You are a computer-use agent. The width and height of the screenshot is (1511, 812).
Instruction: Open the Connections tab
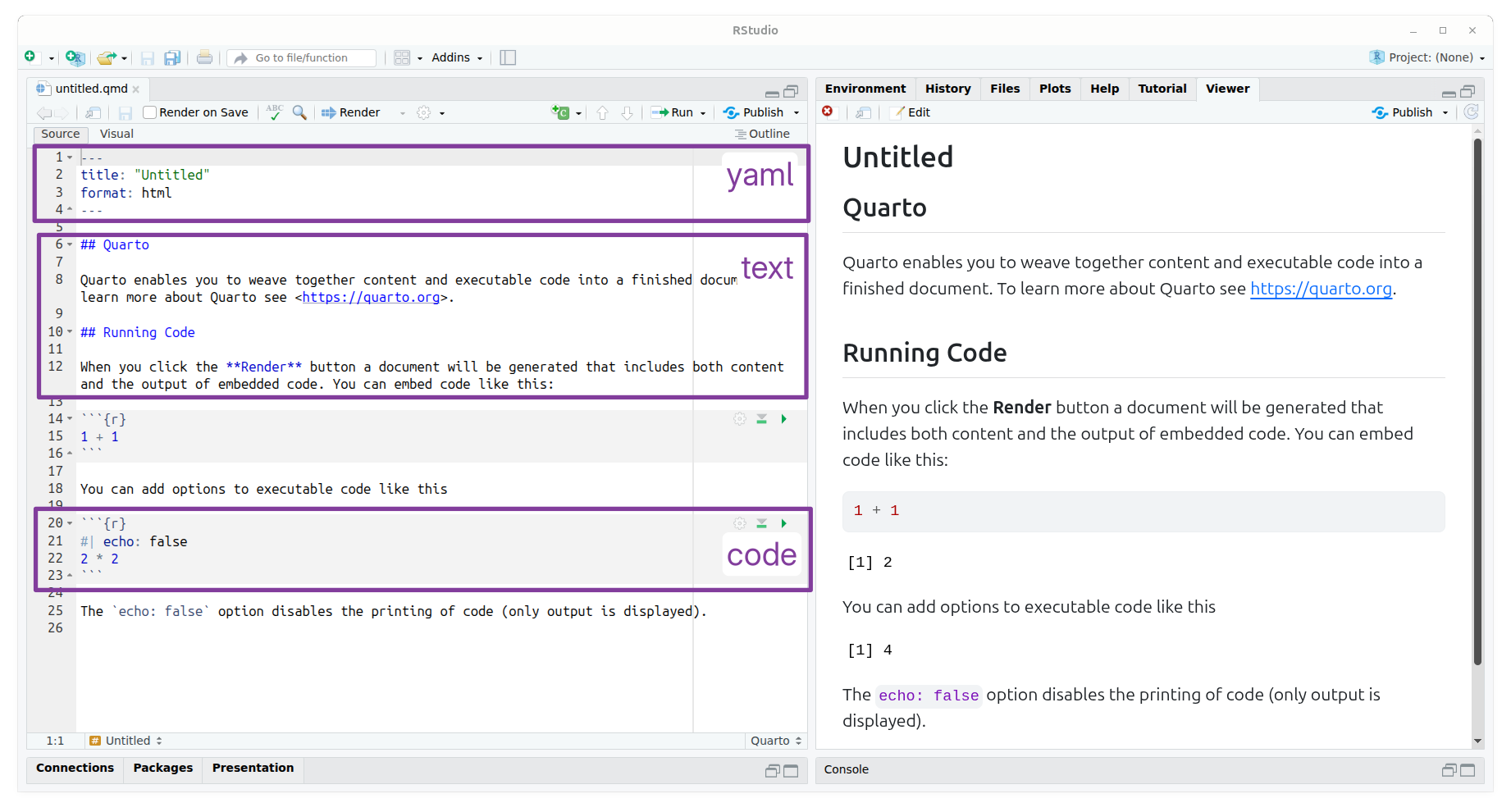[x=75, y=768]
